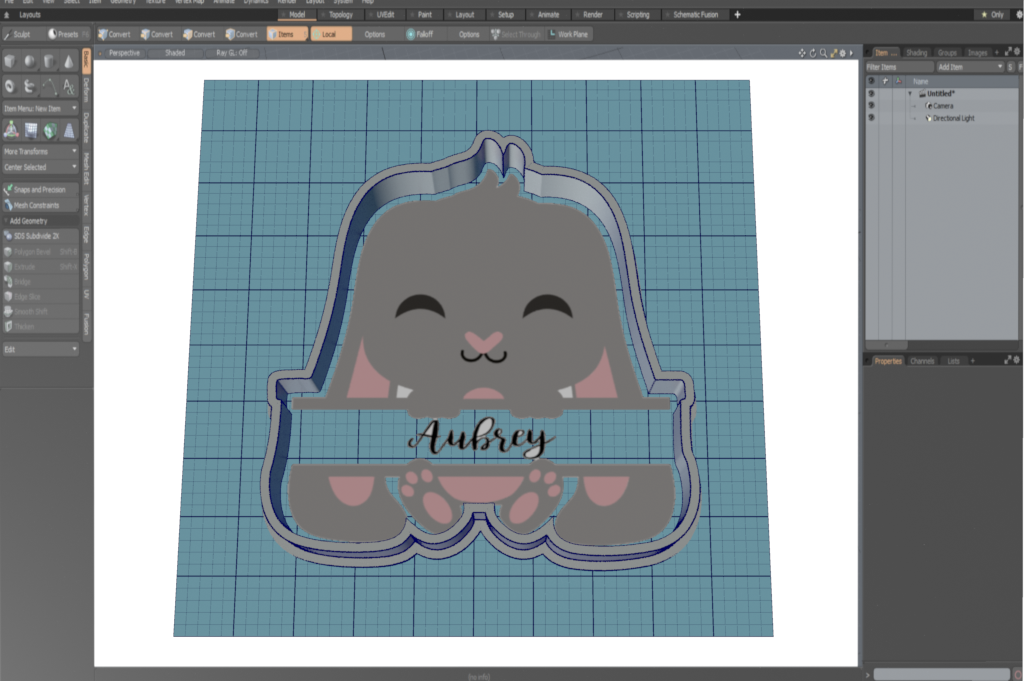The width and height of the screenshot is (1024, 681).
Task: Click the viewport rotate icon
Action: pos(812,53)
